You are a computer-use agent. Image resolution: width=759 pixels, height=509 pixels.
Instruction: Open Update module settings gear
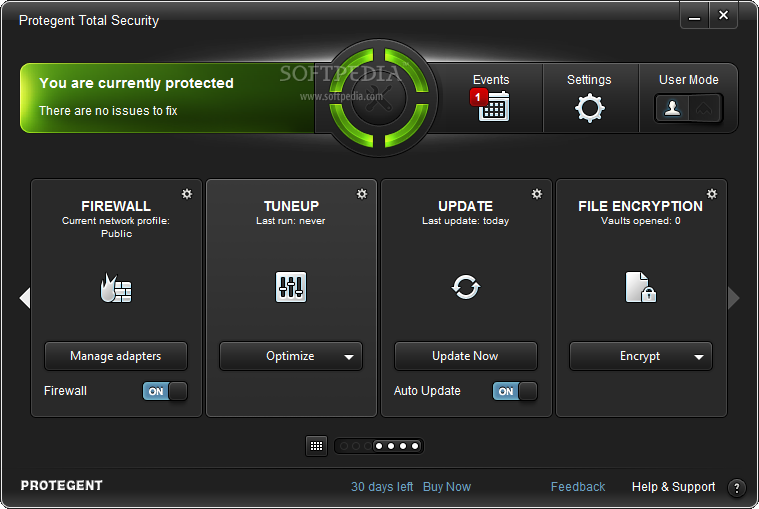(x=537, y=194)
